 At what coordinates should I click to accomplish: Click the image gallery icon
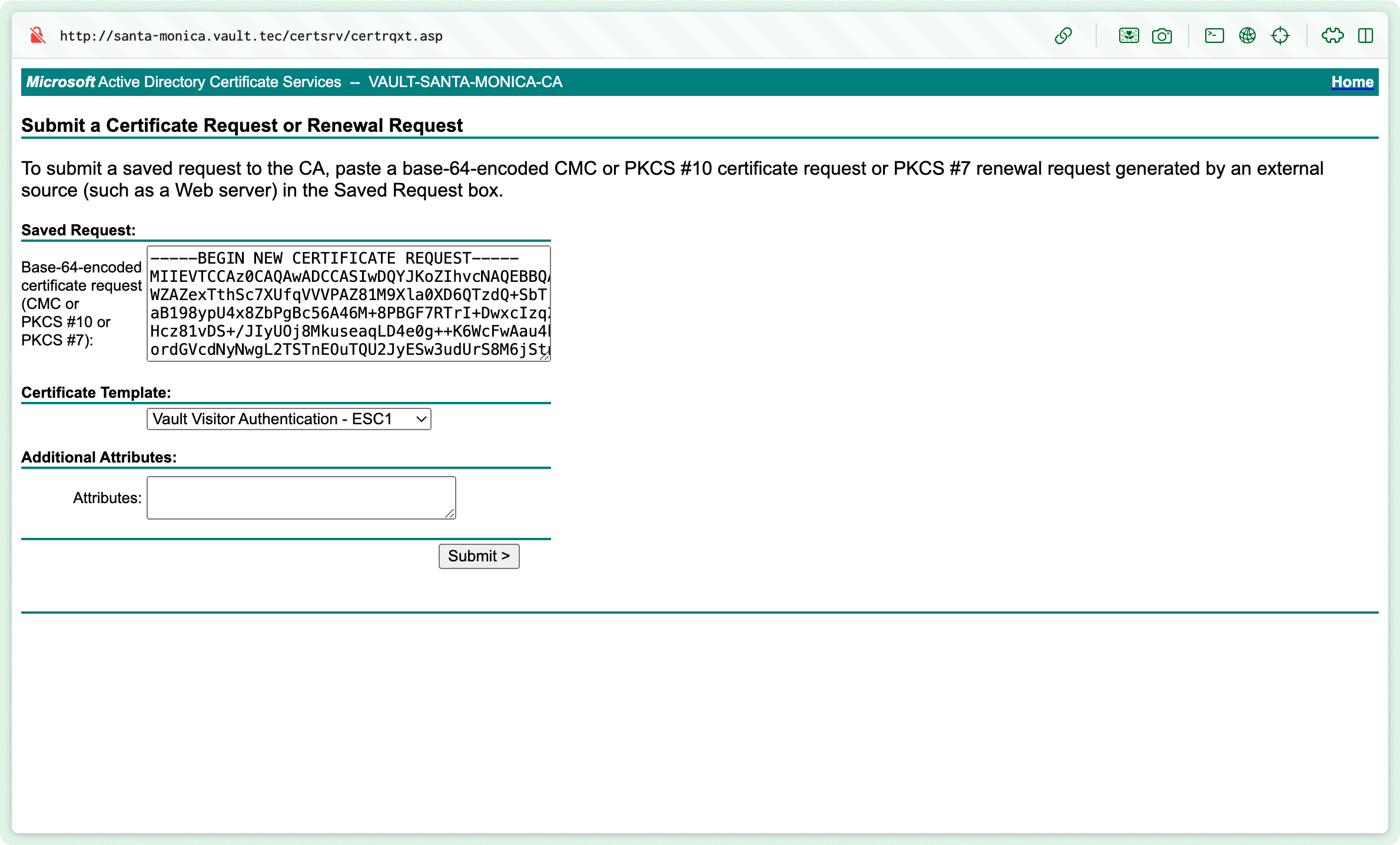pos(1129,35)
